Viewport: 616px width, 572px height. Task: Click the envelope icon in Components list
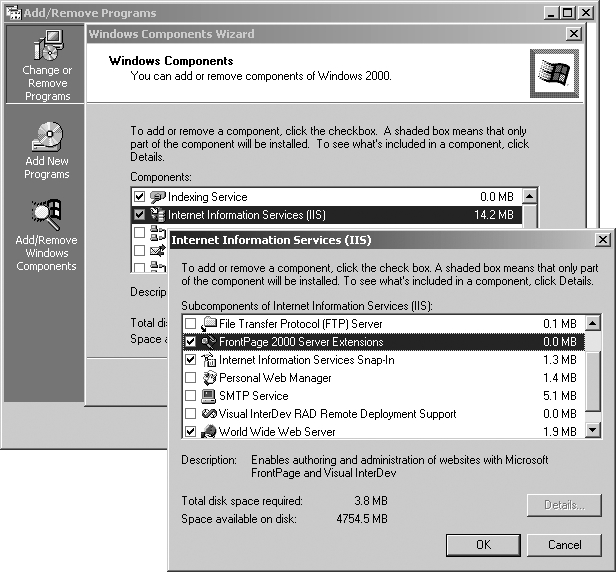[158, 250]
